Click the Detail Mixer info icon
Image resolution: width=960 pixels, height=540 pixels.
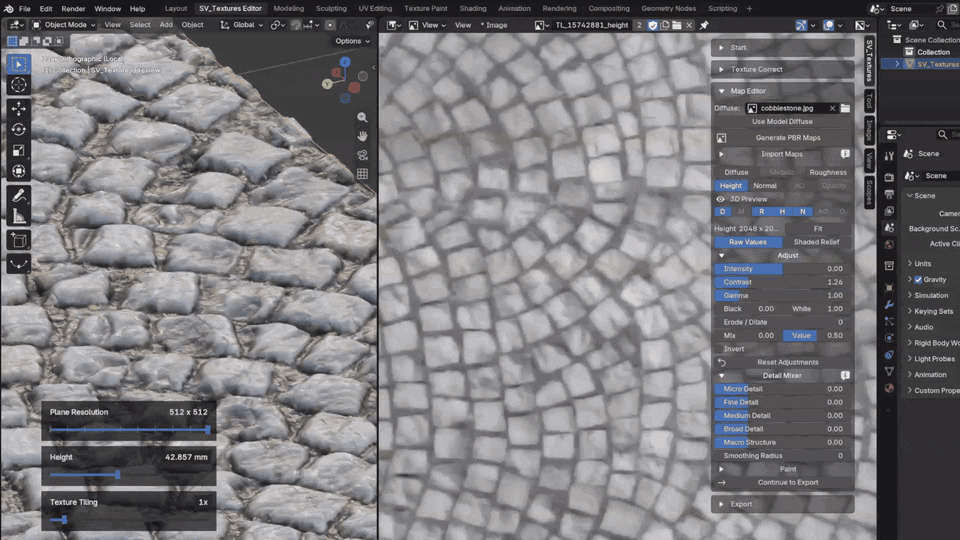pos(845,375)
